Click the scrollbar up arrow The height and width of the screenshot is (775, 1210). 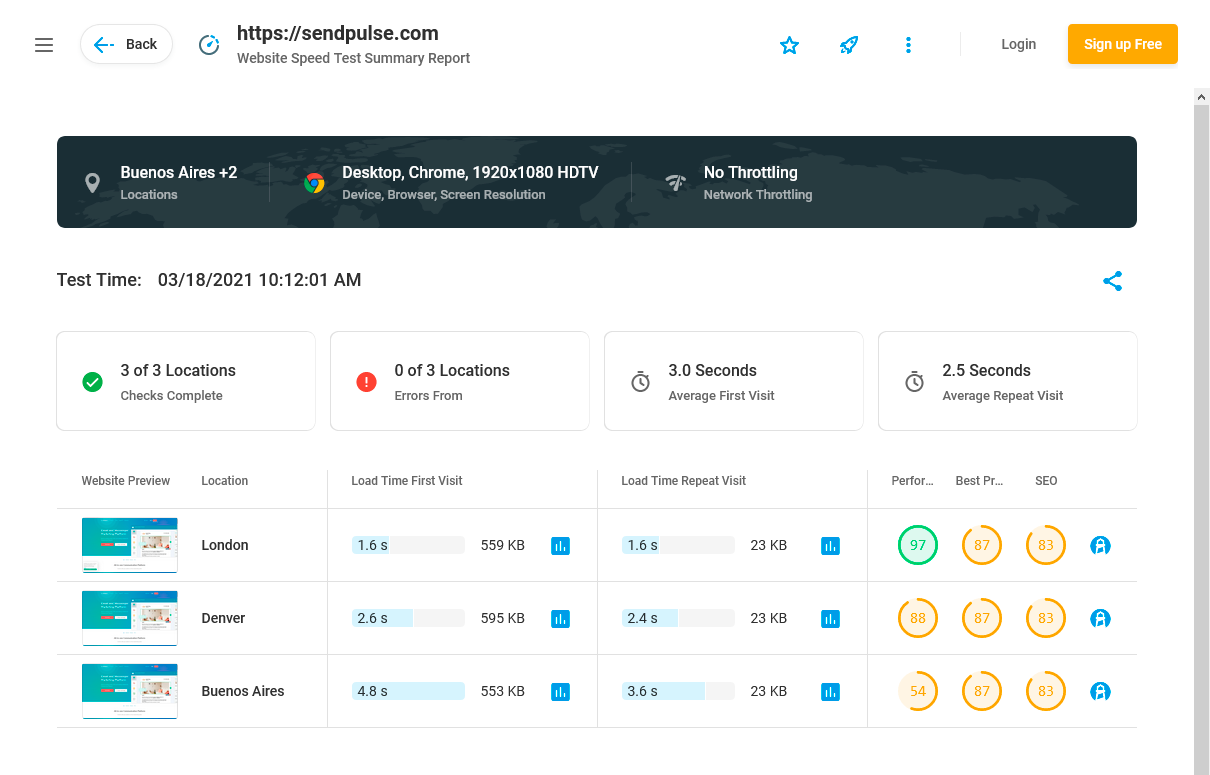1202,97
